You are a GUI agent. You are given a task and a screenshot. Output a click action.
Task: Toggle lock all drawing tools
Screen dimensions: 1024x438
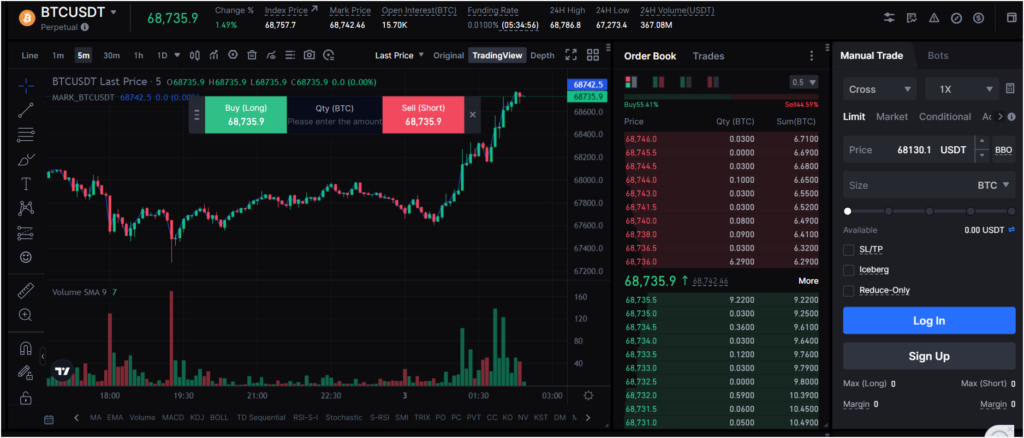26,397
